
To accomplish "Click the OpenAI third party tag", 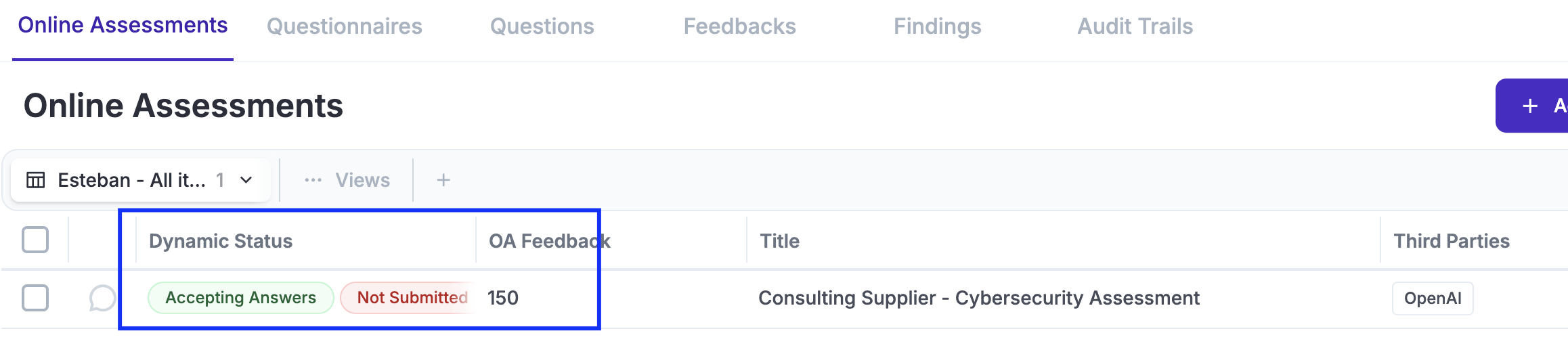I will pos(1433,299).
